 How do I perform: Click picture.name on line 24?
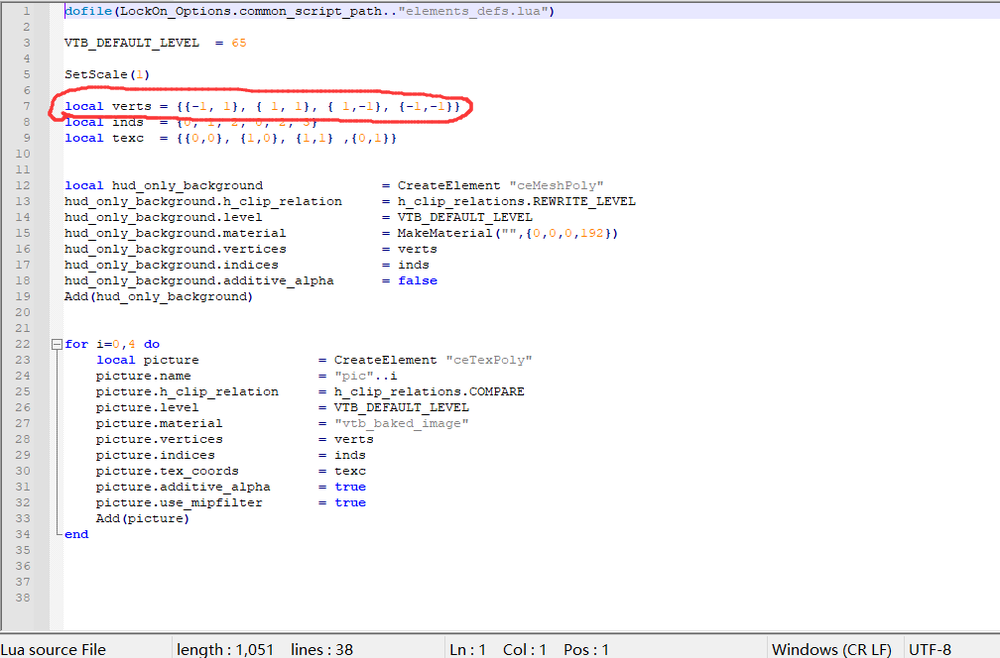[143, 376]
